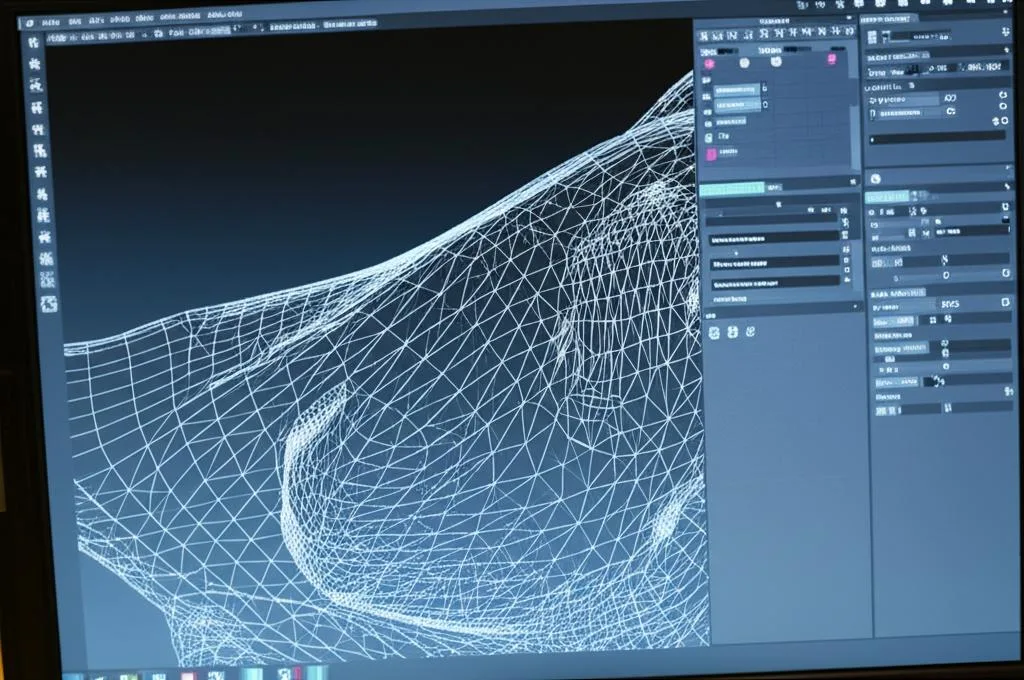The image size is (1024, 680).
Task: Click the pink flower-shaped icon in the middle panel
Action: (710, 63)
